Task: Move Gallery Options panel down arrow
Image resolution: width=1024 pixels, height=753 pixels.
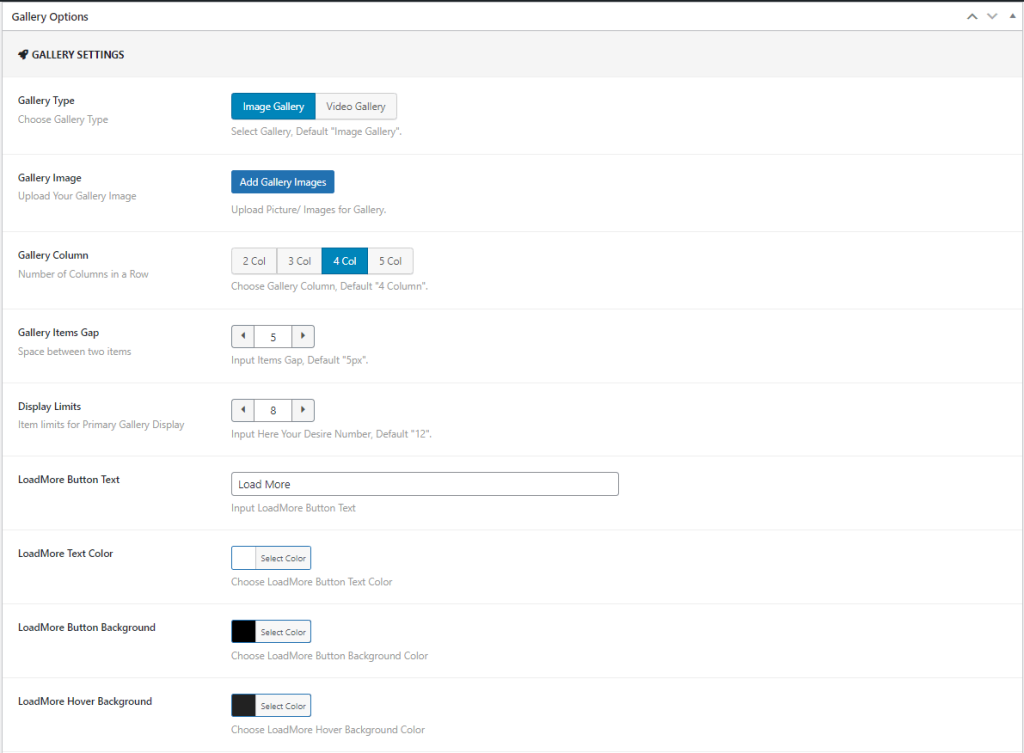Action: click(x=992, y=17)
